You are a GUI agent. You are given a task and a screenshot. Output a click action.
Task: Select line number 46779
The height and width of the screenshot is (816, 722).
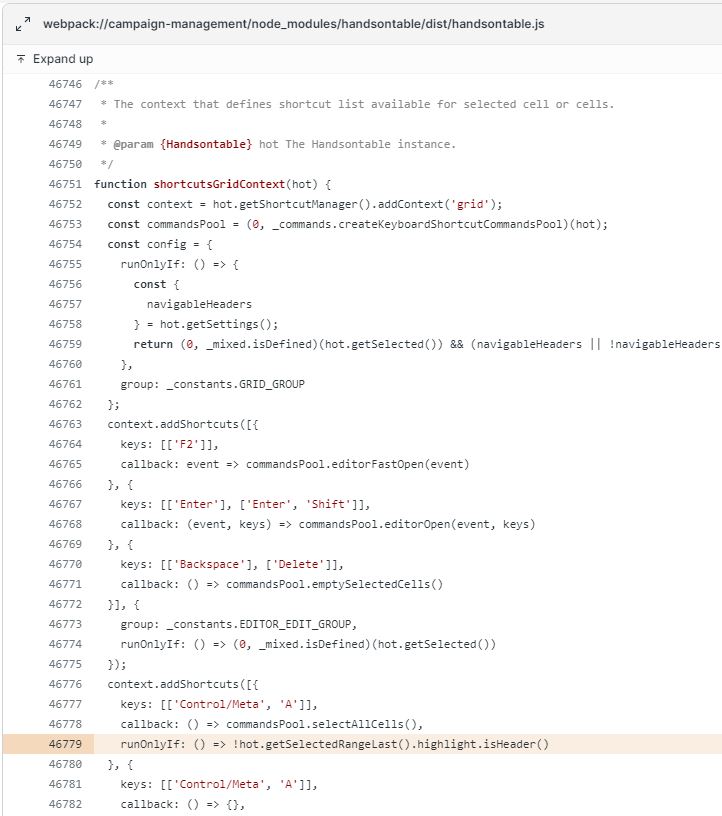click(x=66, y=744)
